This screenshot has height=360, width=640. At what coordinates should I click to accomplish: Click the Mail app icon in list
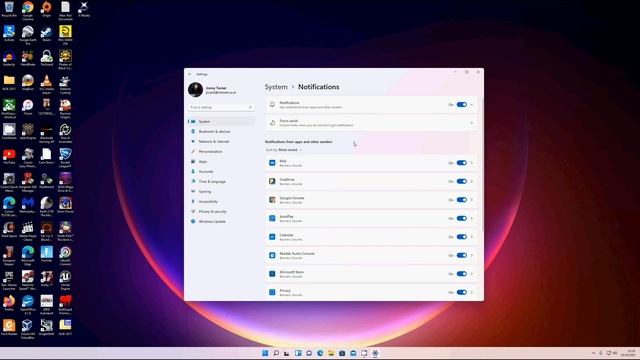[272, 163]
